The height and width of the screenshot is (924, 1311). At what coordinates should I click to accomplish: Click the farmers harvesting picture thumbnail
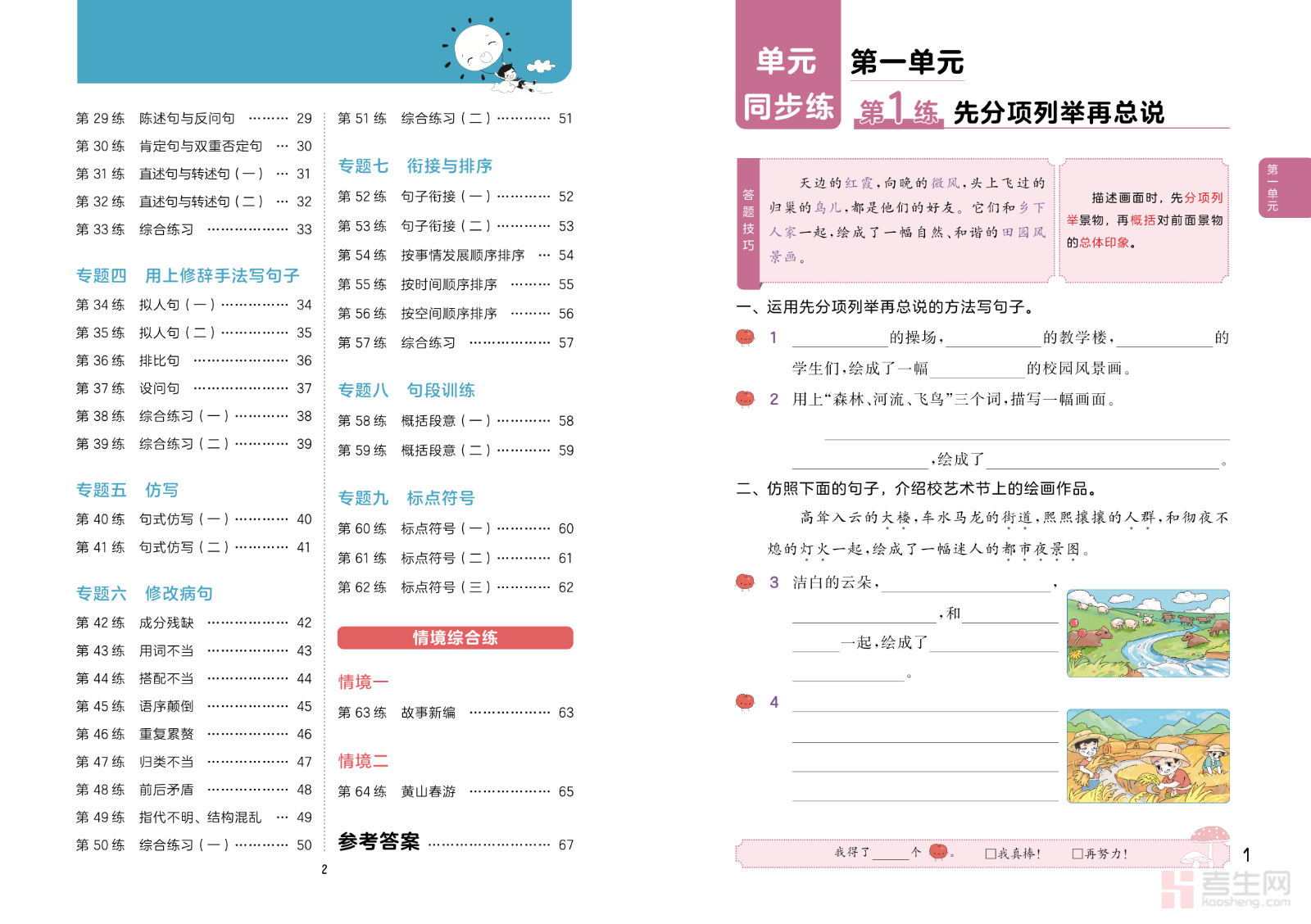1147,755
